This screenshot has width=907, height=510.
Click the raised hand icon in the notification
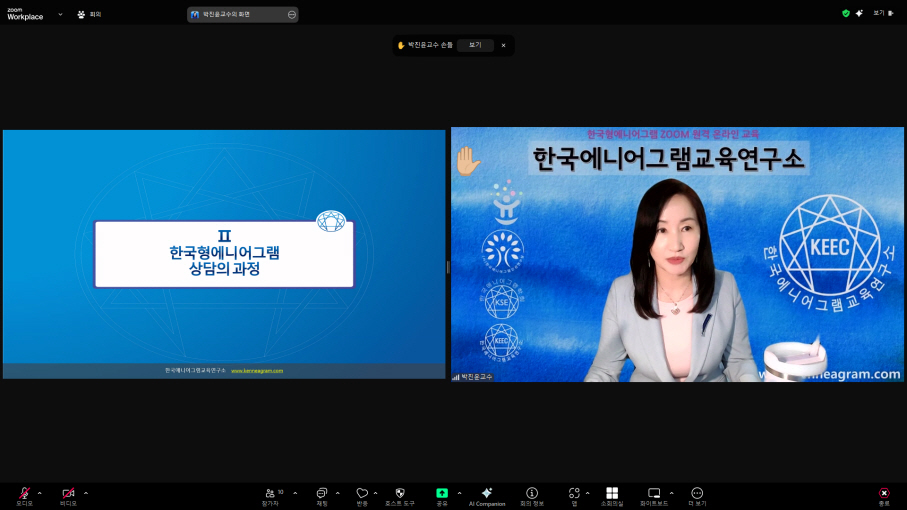pos(401,45)
